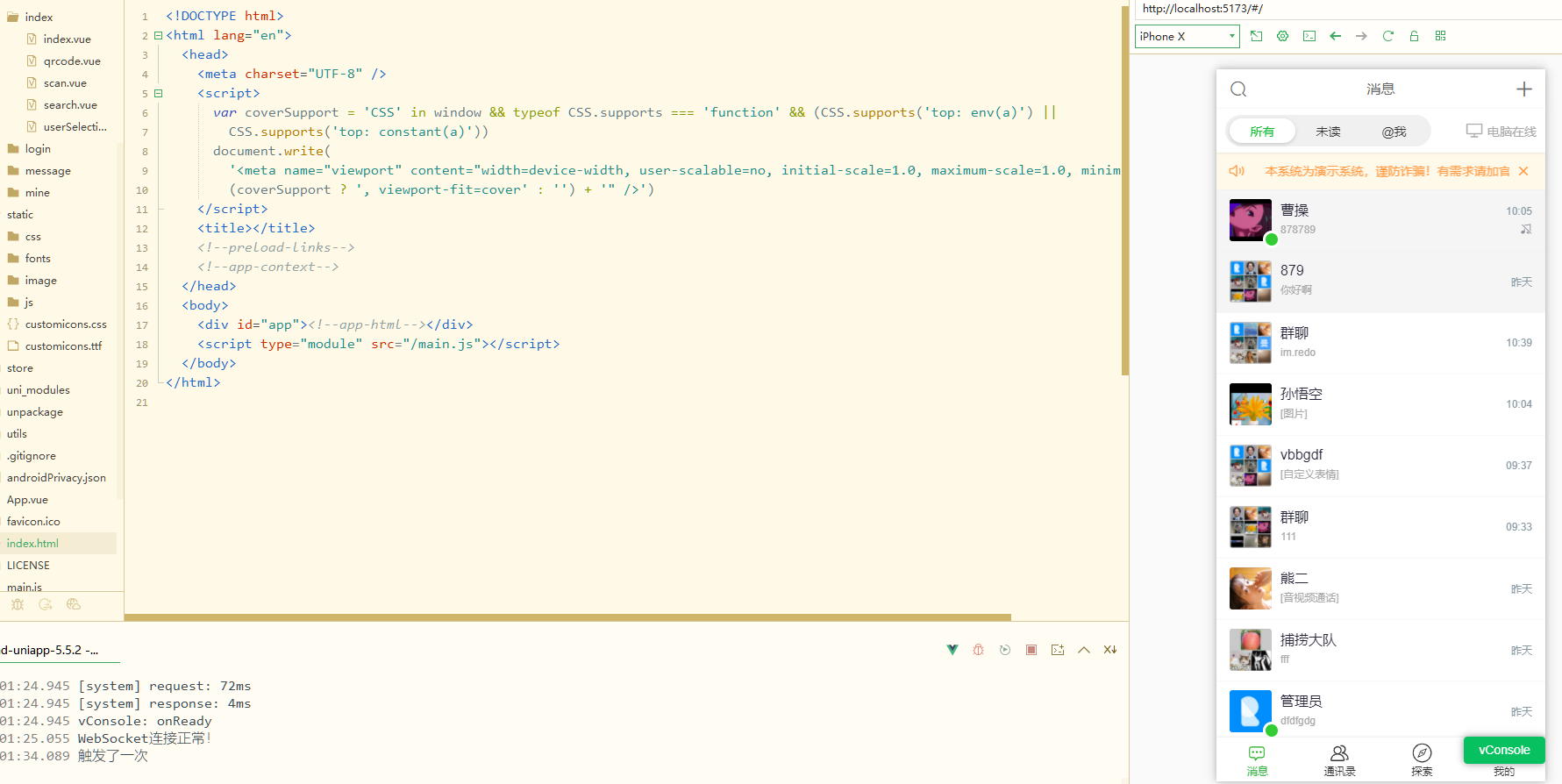Image resolution: width=1562 pixels, height=784 pixels.
Task: Switch to the 消息 bottom tab
Action: pyautogui.click(x=1258, y=760)
